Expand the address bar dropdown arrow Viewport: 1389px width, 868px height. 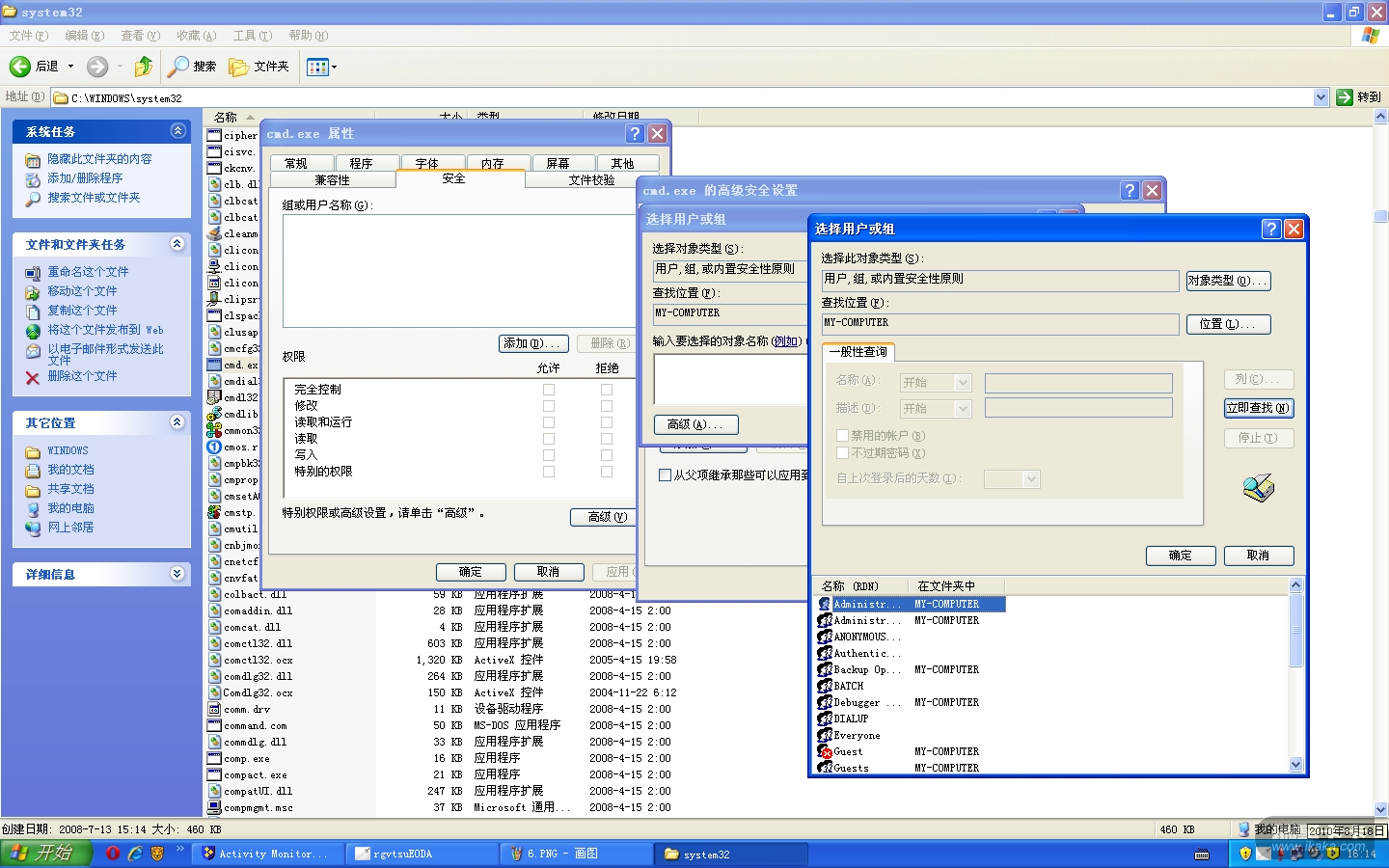point(1321,97)
